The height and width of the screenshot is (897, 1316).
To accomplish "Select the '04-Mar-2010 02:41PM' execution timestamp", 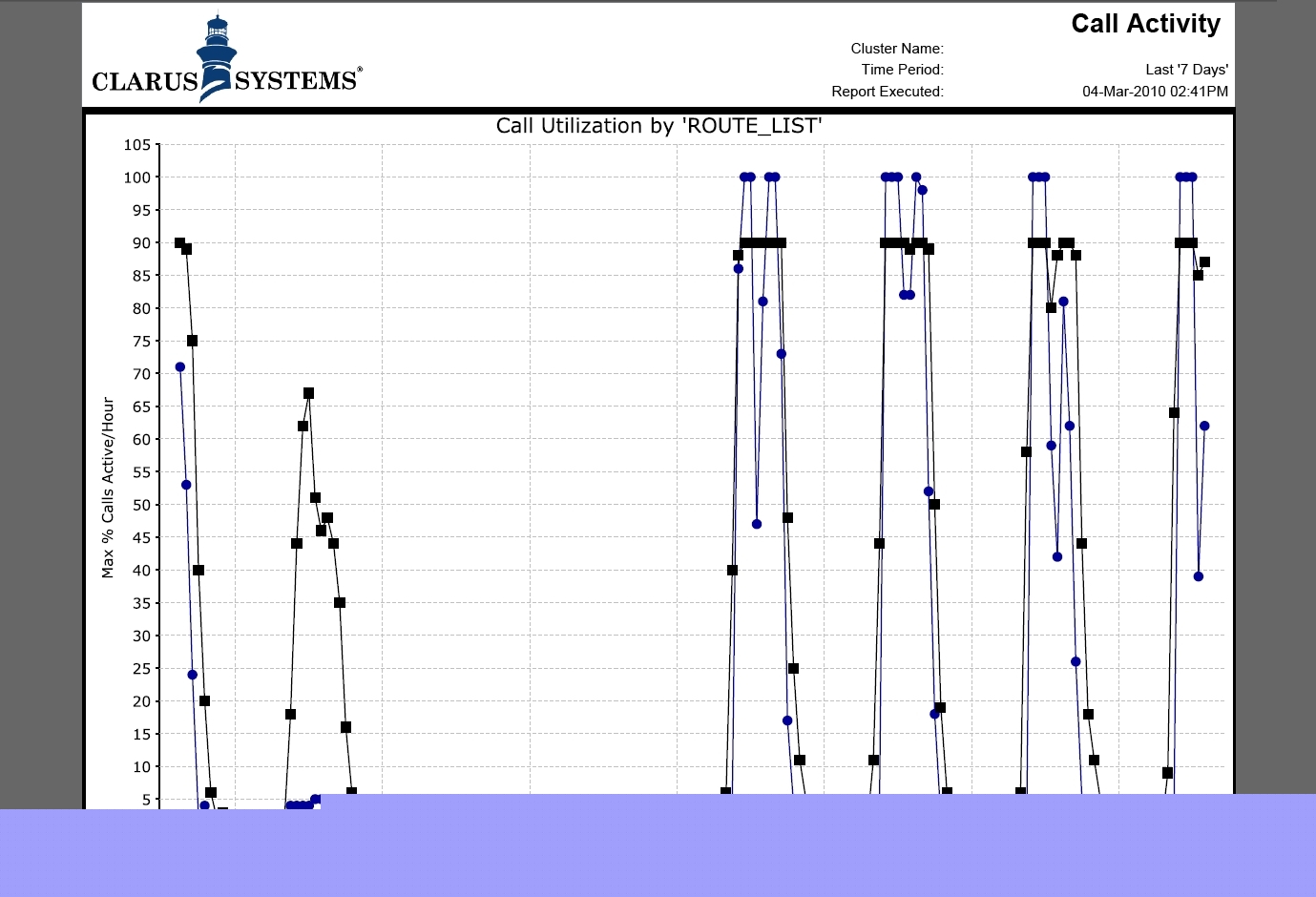I will 1155,92.
